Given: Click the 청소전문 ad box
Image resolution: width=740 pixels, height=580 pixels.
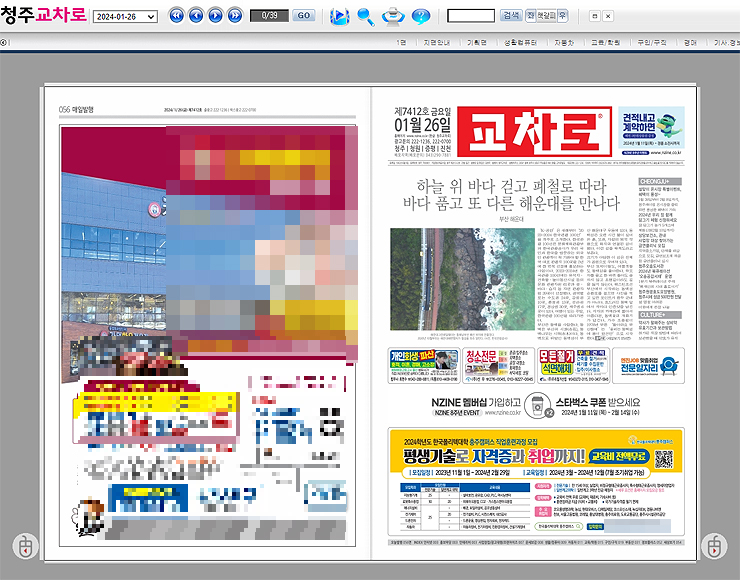Looking at the screenshot, I should [x=498, y=366].
